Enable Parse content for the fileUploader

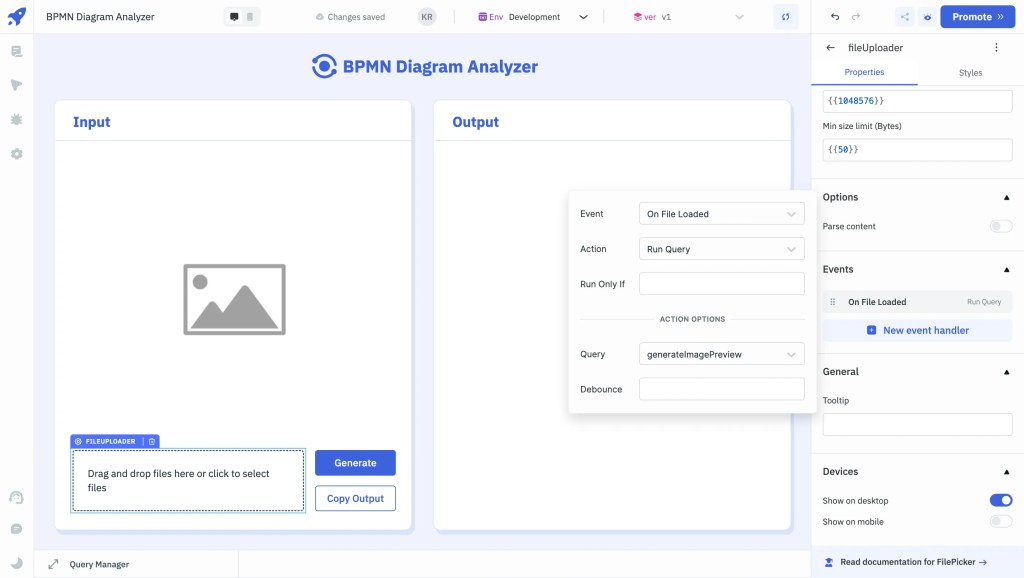point(1000,226)
